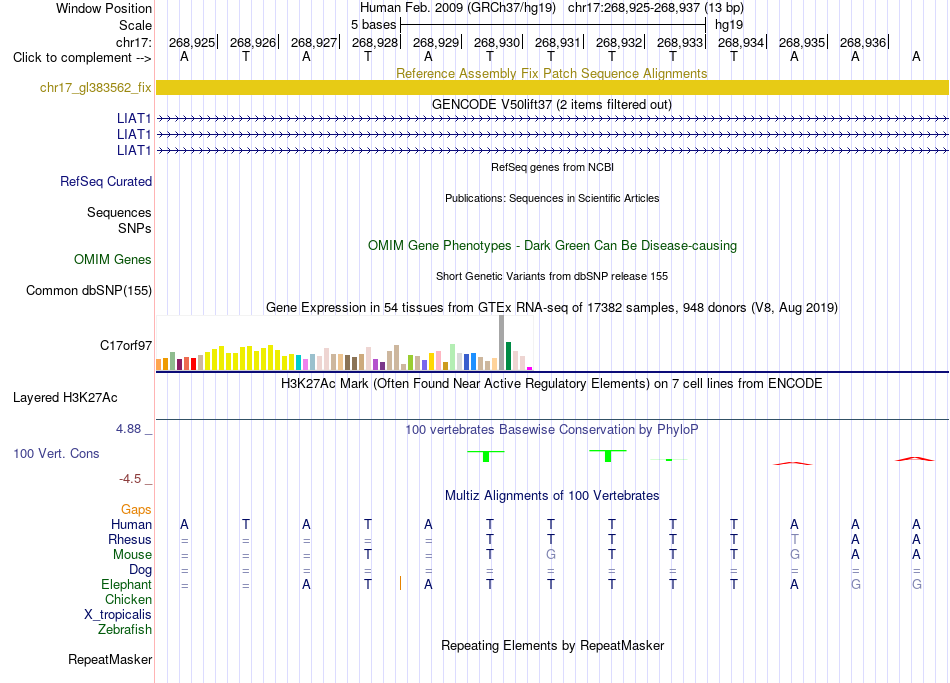The height and width of the screenshot is (683, 950).
Task: Click the SNPs track label
Action: point(135,228)
